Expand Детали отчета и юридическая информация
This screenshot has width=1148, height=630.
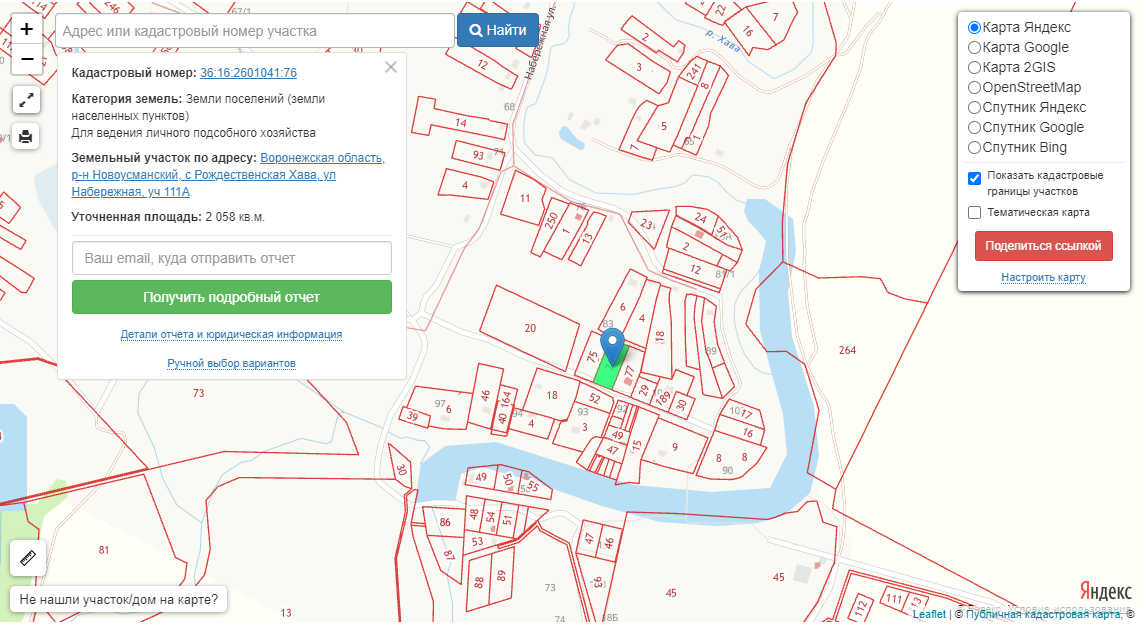(231, 334)
